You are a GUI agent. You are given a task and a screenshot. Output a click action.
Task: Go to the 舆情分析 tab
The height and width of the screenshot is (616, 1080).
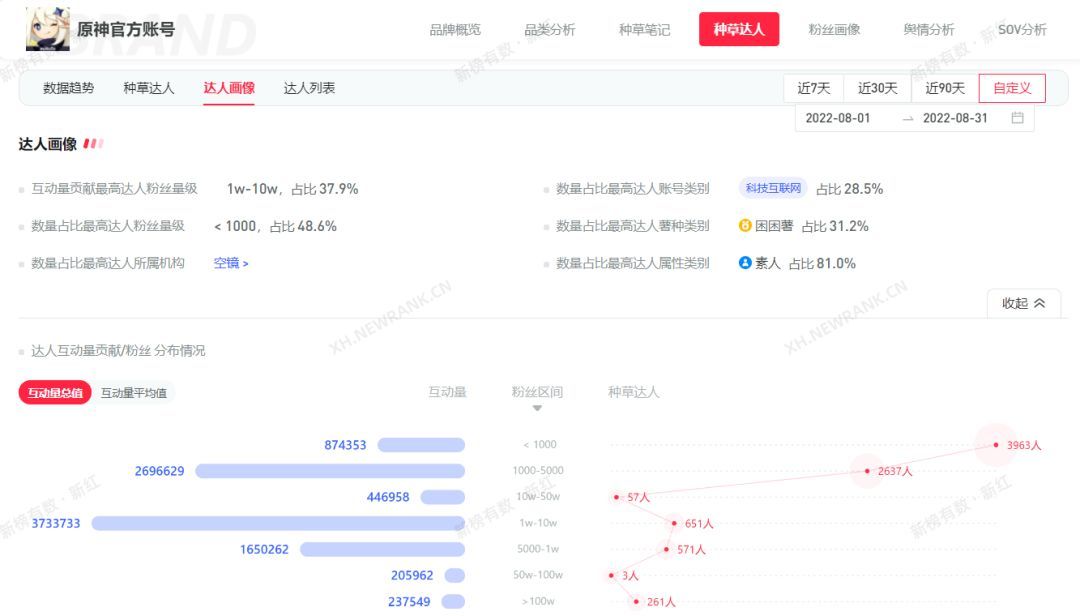pyautogui.click(x=928, y=30)
